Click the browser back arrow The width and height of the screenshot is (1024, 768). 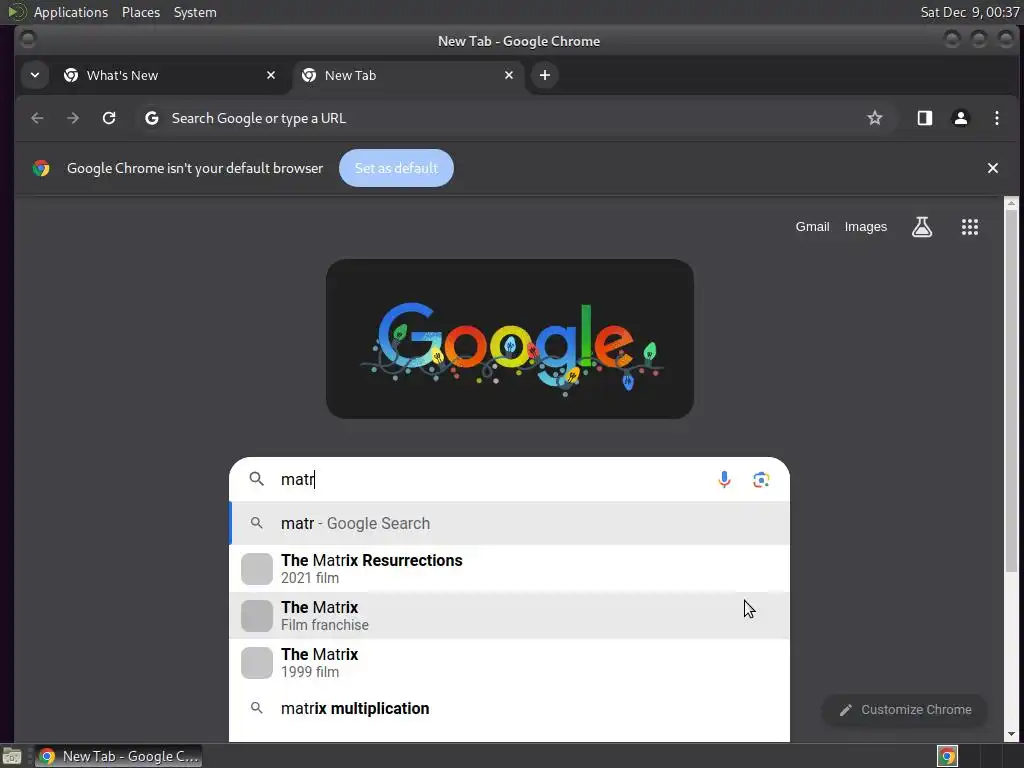[37, 118]
